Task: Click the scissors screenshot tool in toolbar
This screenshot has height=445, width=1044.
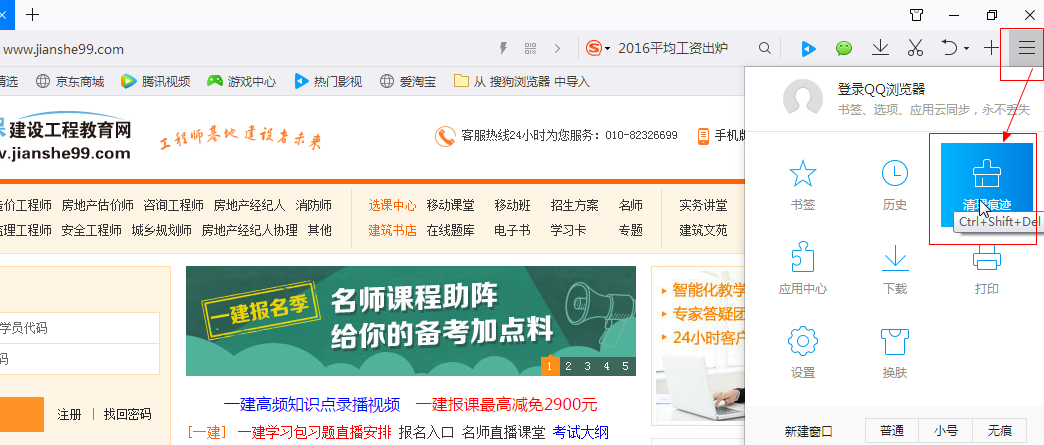Action: [x=914, y=48]
